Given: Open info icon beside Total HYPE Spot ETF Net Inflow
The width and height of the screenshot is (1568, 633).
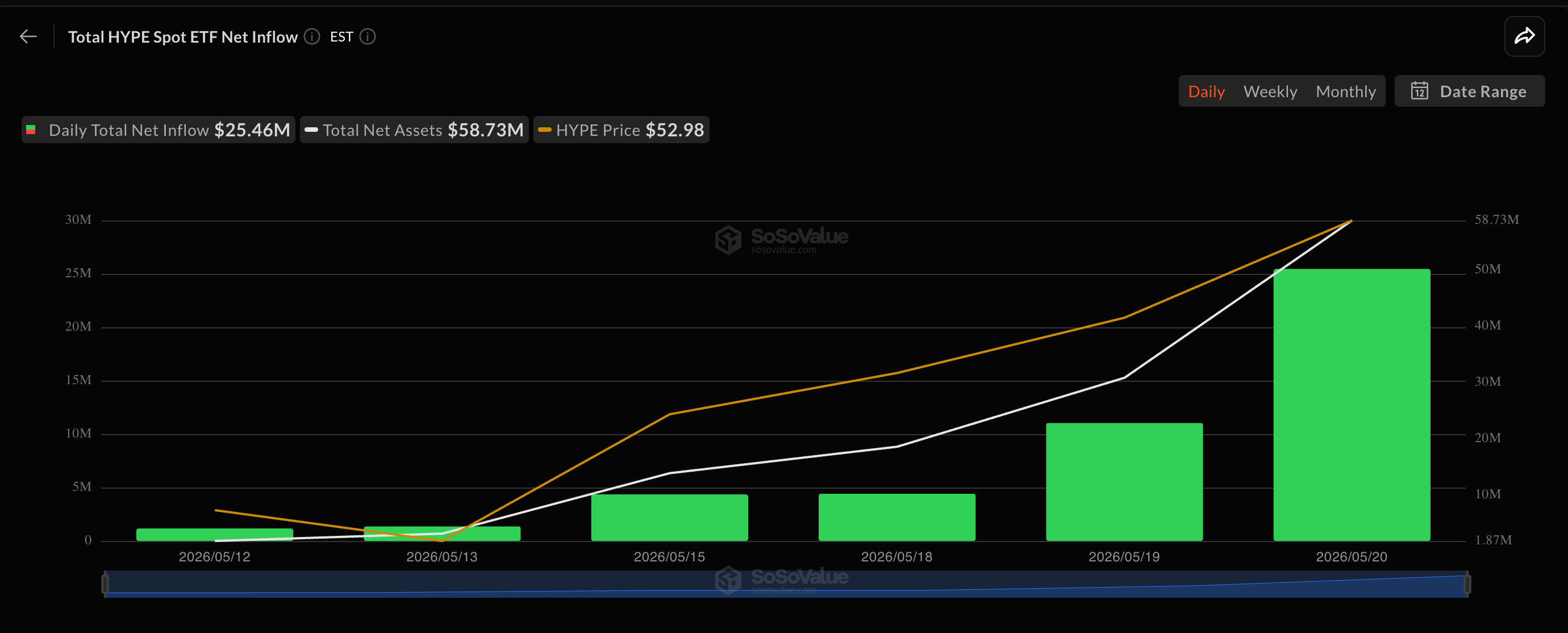Looking at the screenshot, I should [312, 37].
